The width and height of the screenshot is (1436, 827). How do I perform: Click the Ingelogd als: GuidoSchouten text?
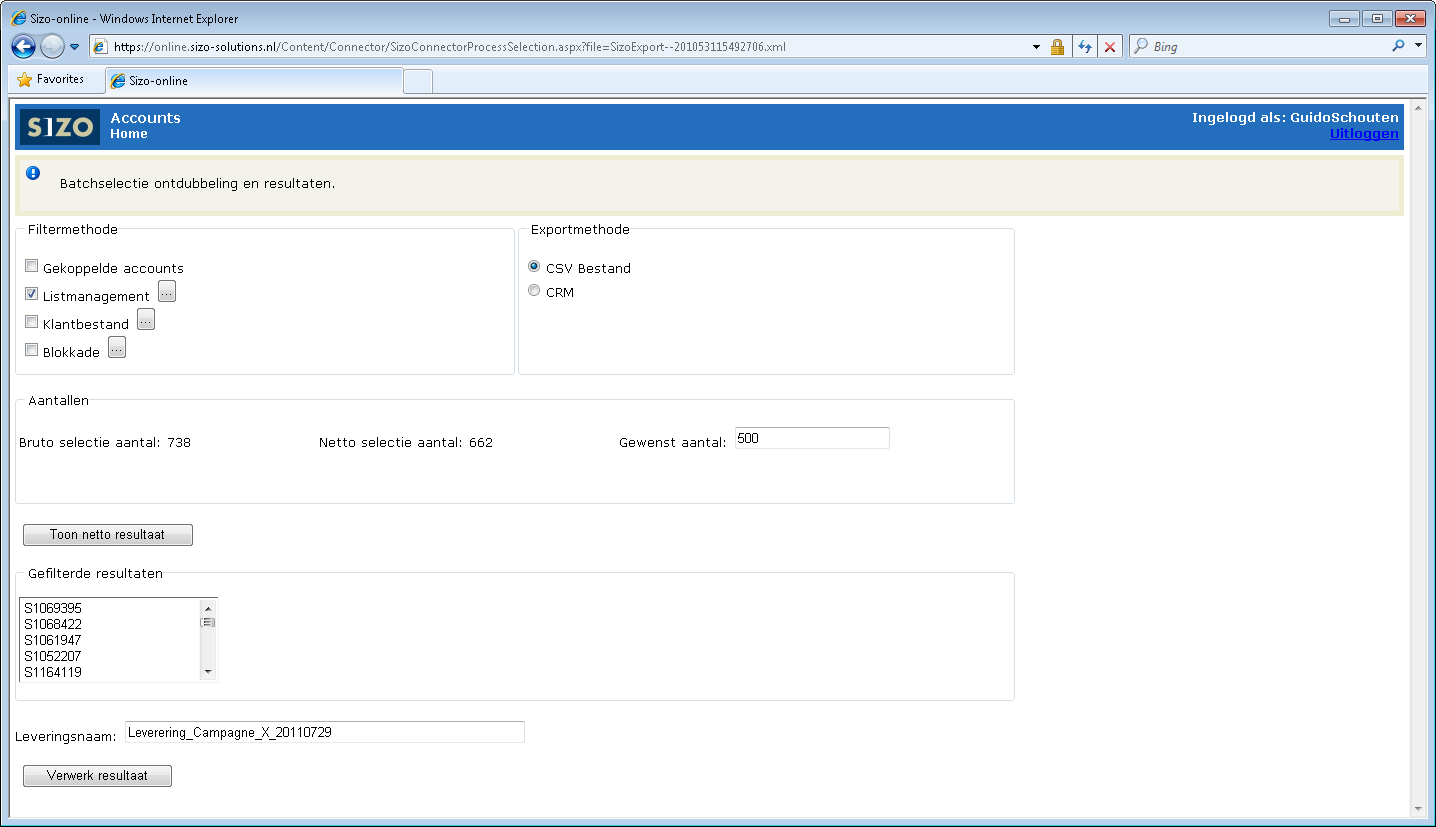tap(1295, 118)
